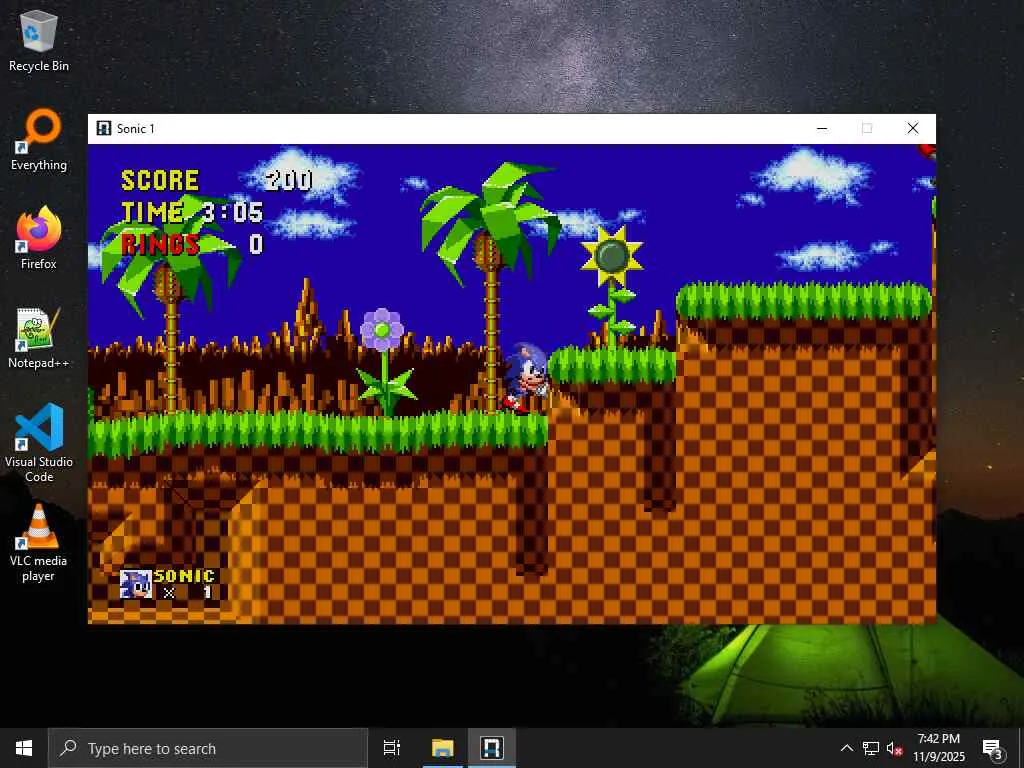The image size is (1024, 768).
Task: Open muted volume tray icon
Action: (895, 748)
